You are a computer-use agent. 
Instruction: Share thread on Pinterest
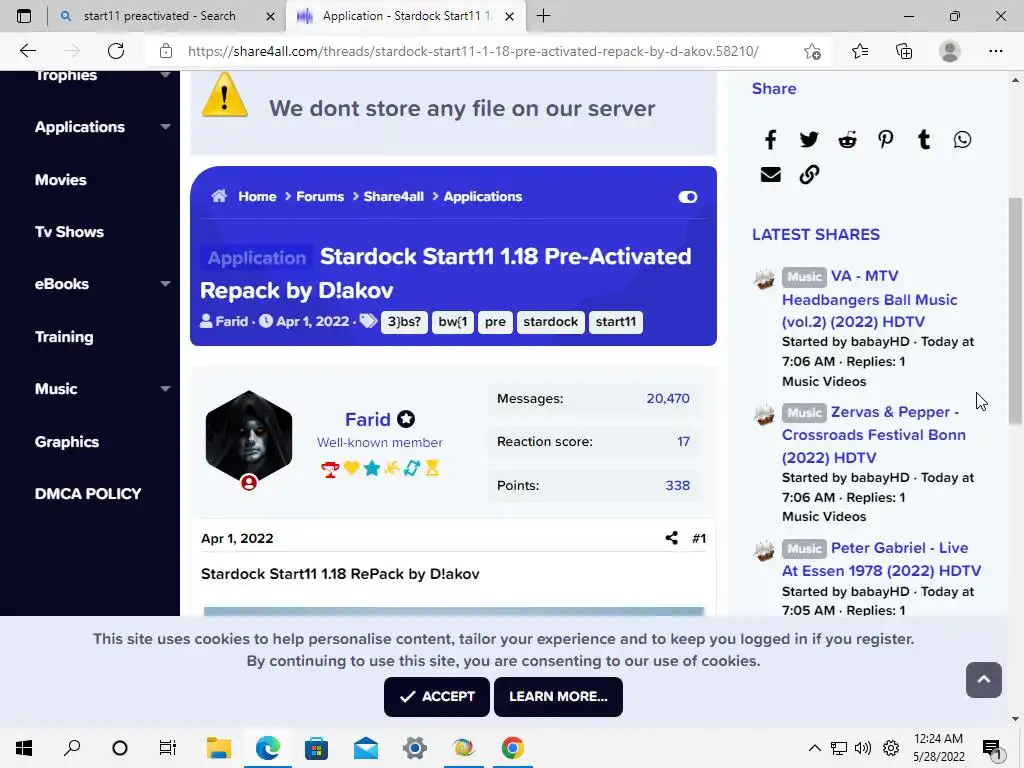coord(886,140)
